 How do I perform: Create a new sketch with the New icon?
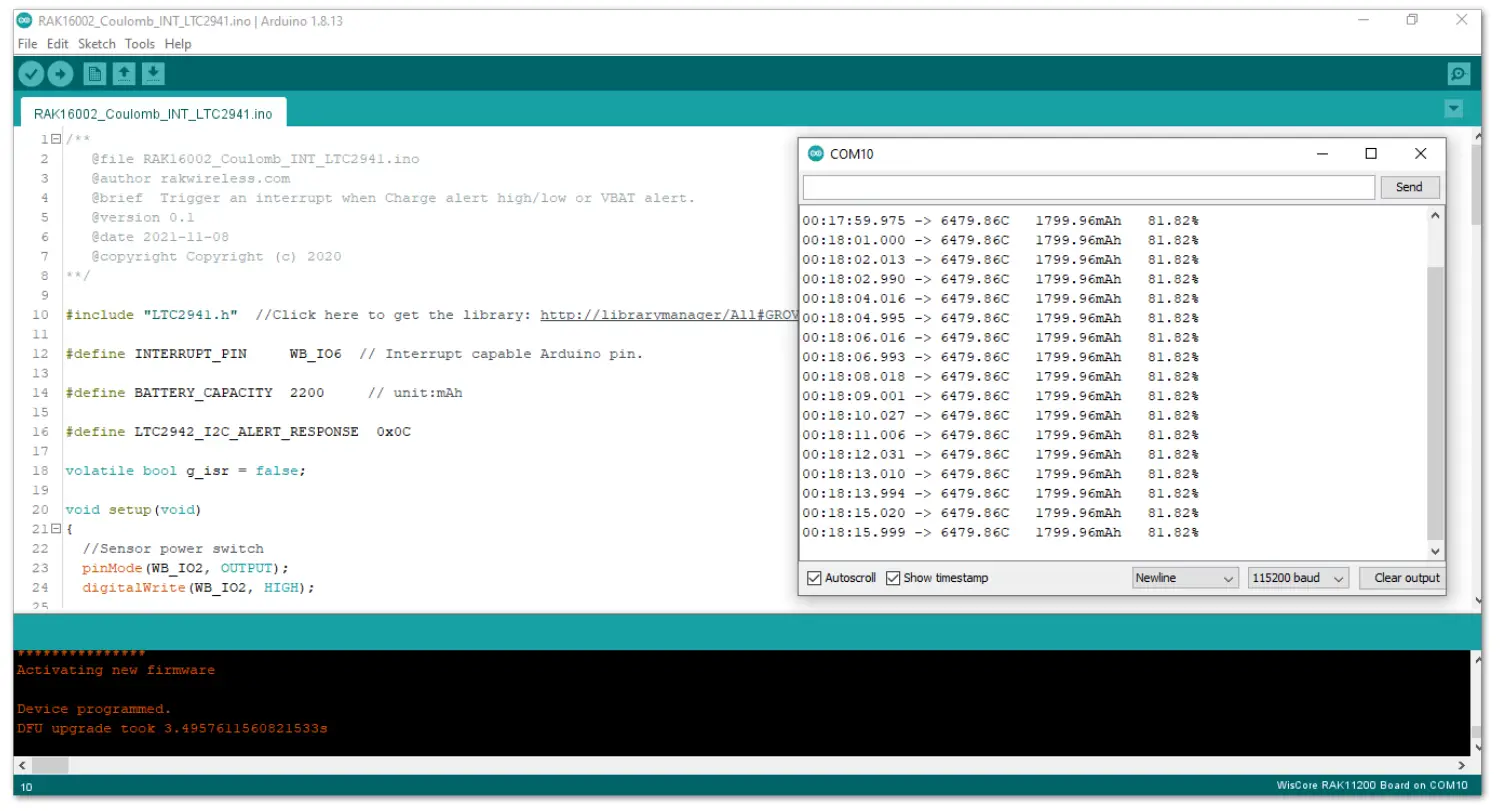[x=95, y=73]
